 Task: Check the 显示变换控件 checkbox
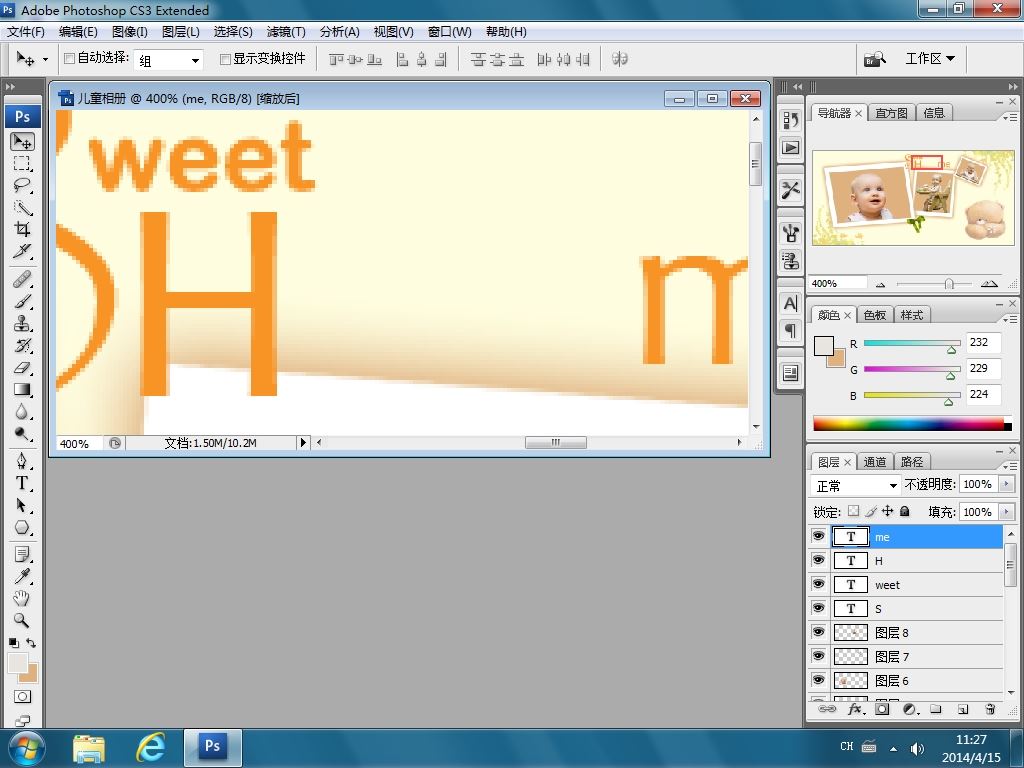pos(225,59)
